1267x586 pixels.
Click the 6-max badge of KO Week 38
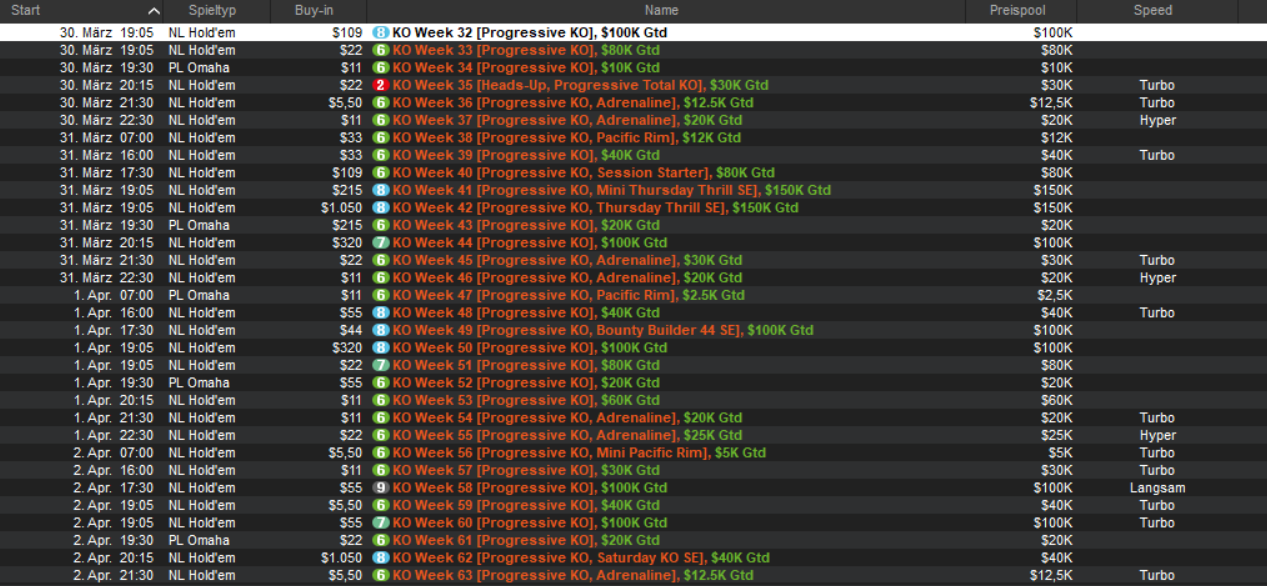click(380, 138)
